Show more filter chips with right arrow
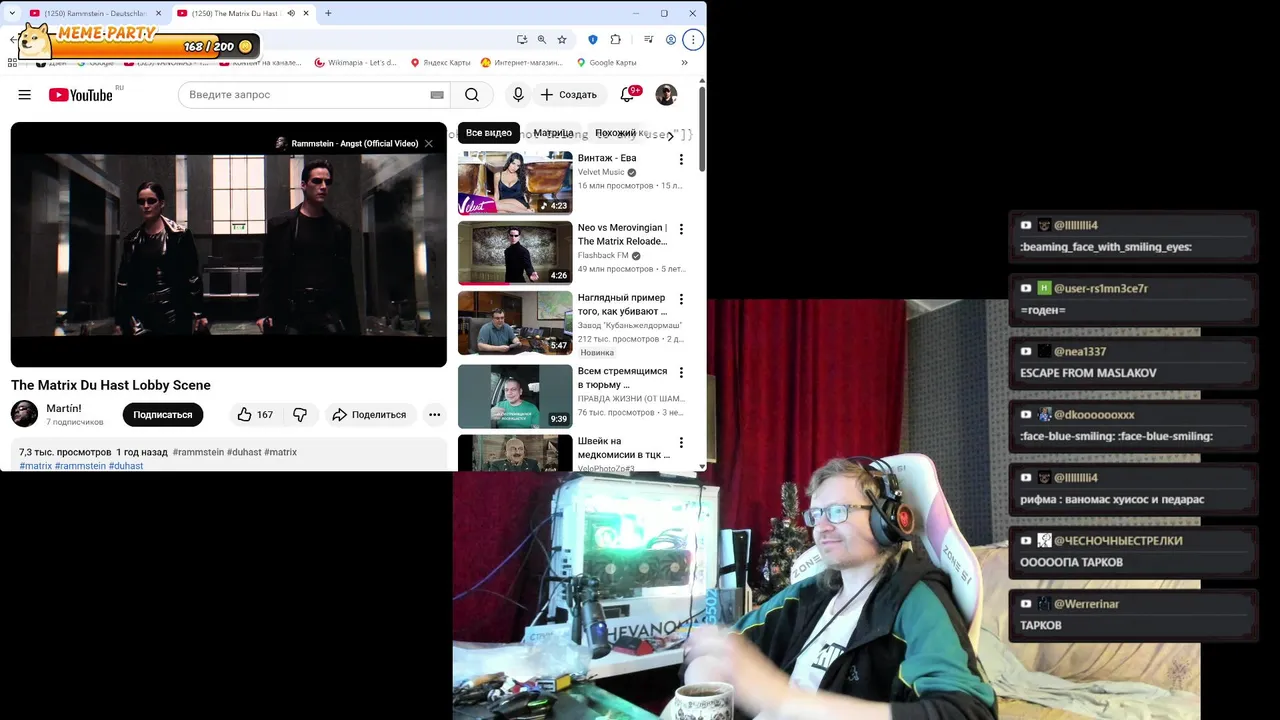 click(670, 134)
